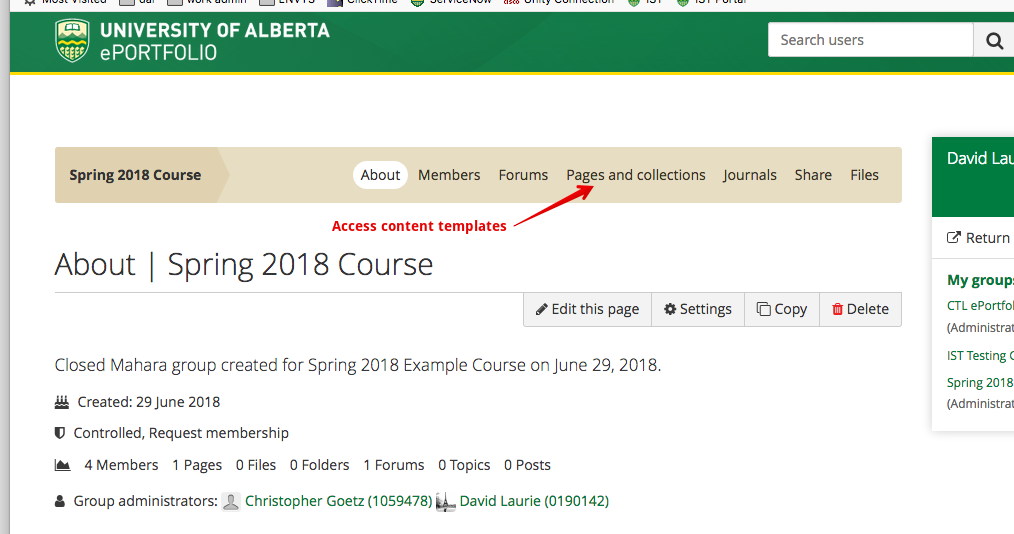This screenshot has width=1014, height=534.
Task: Open IST Testing group link
Action: (x=980, y=356)
